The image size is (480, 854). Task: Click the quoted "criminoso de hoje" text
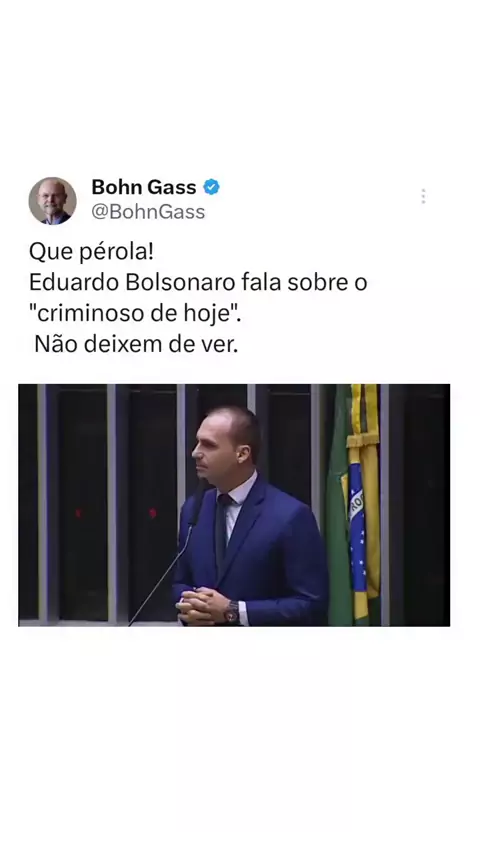pos(135,313)
